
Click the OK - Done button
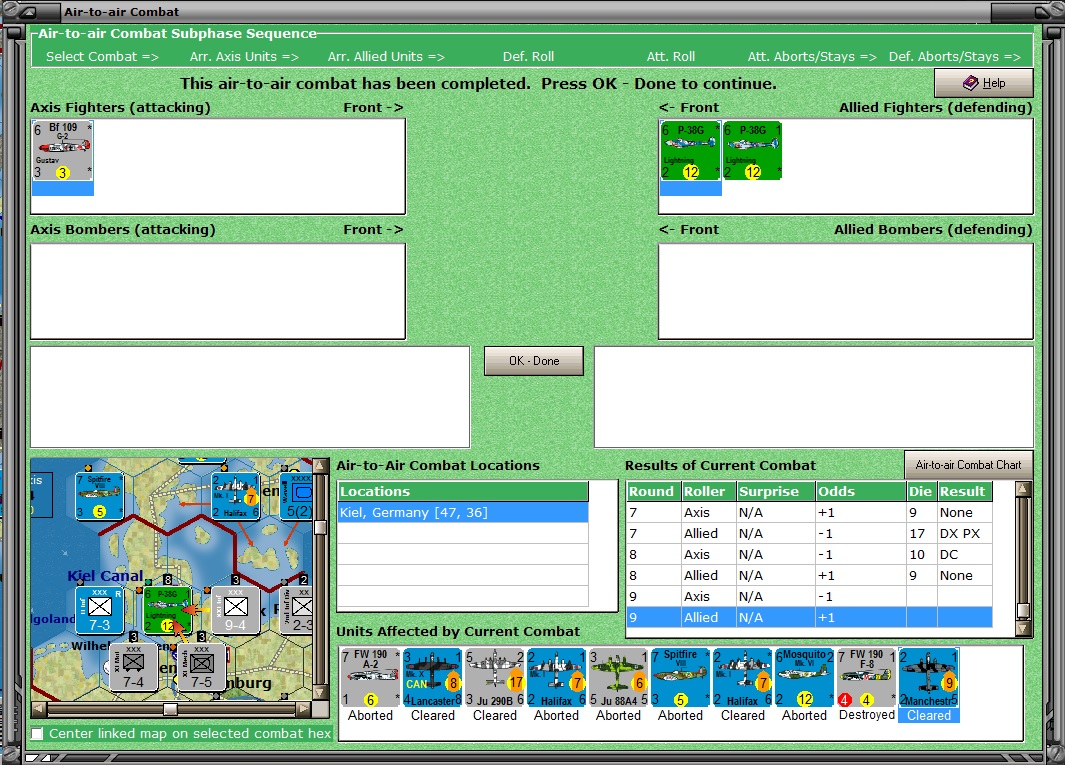tap(534, 361)
